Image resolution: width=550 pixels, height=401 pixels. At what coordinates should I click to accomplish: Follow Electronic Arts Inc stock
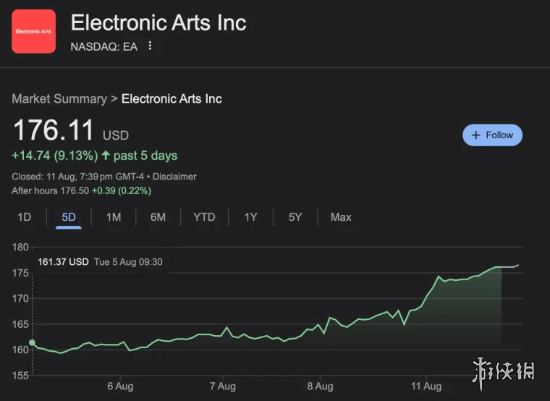pyautogui.click(x=492, y=135)
